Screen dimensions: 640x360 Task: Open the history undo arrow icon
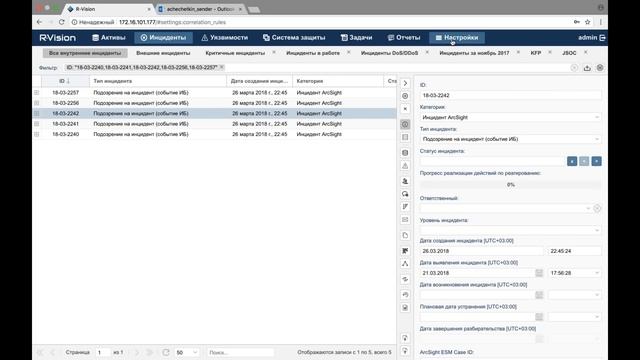[x=405, y=295]
